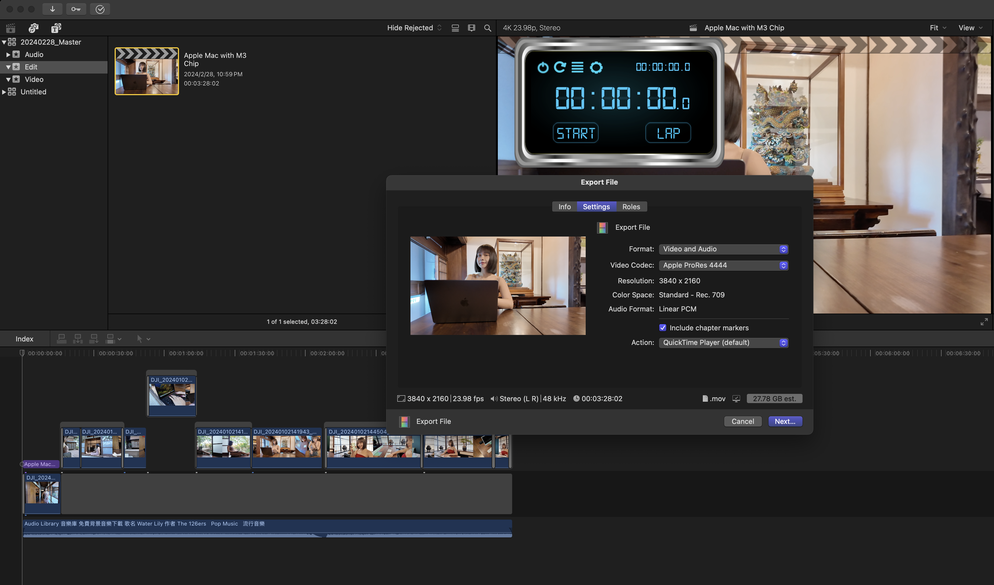Open the Titles and Generators sidebar
The image size is (994, 585).
tap(56, 28)
